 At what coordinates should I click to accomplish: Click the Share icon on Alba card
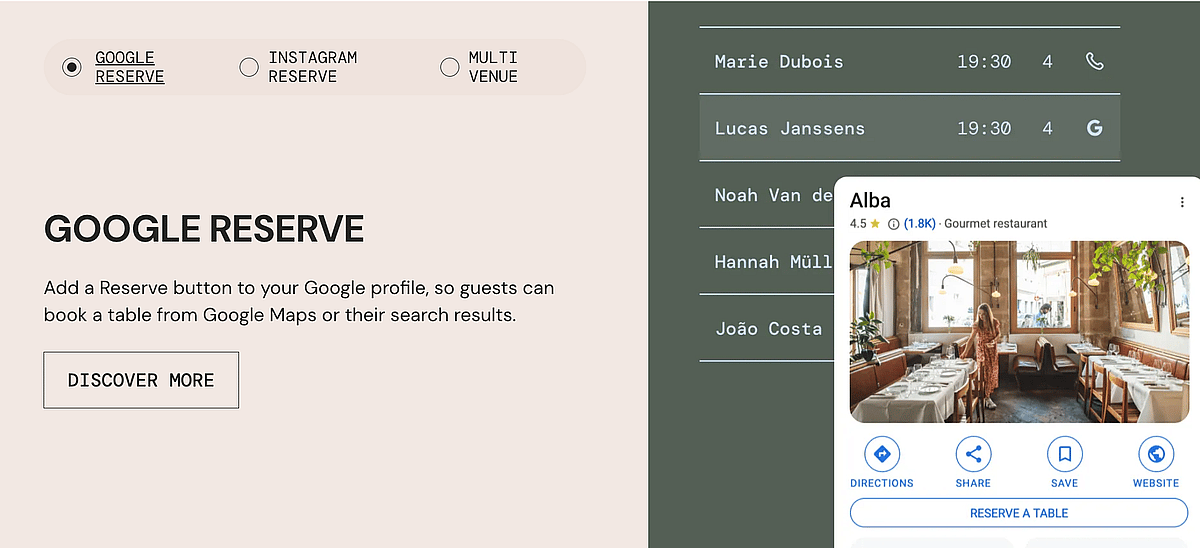(973, 455)
